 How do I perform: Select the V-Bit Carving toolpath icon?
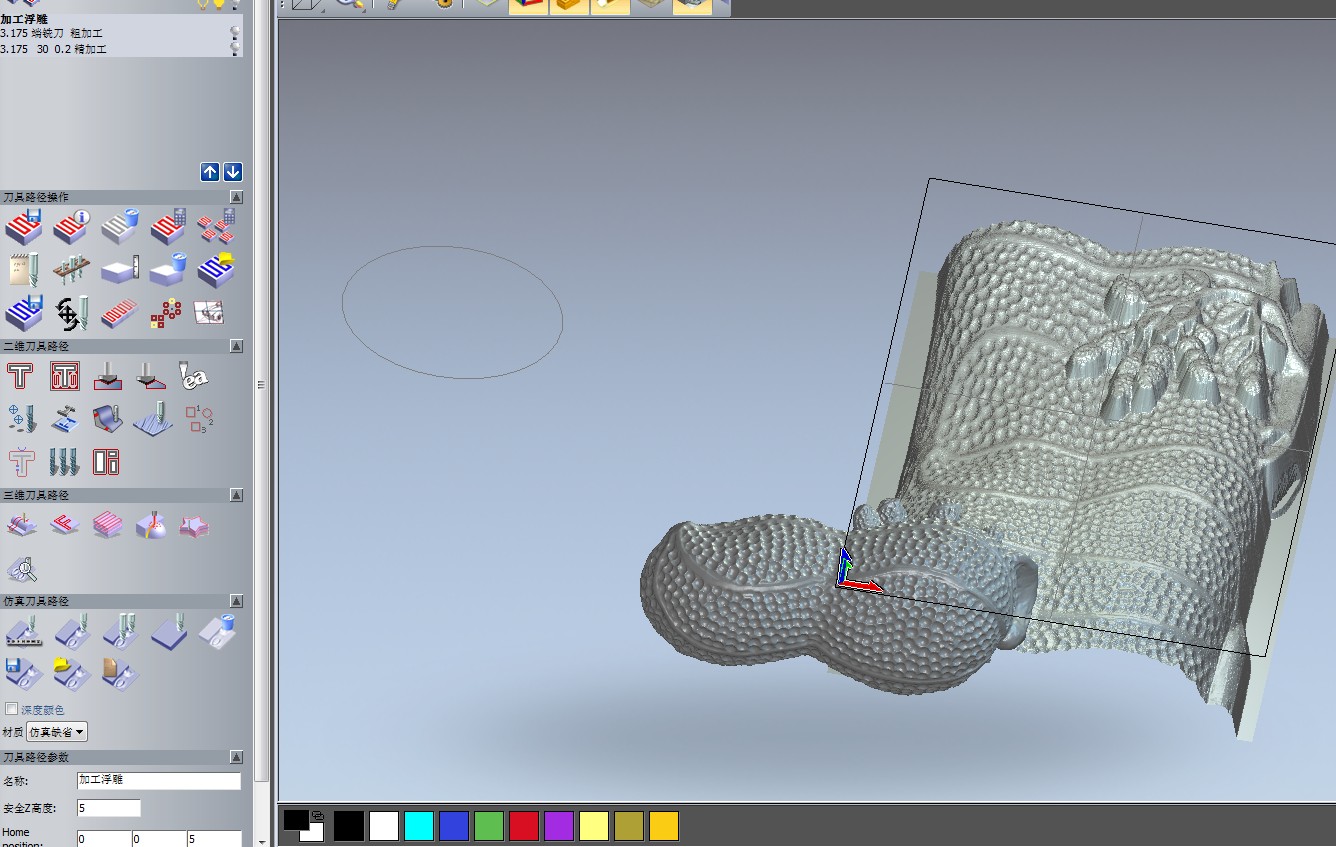150,377
